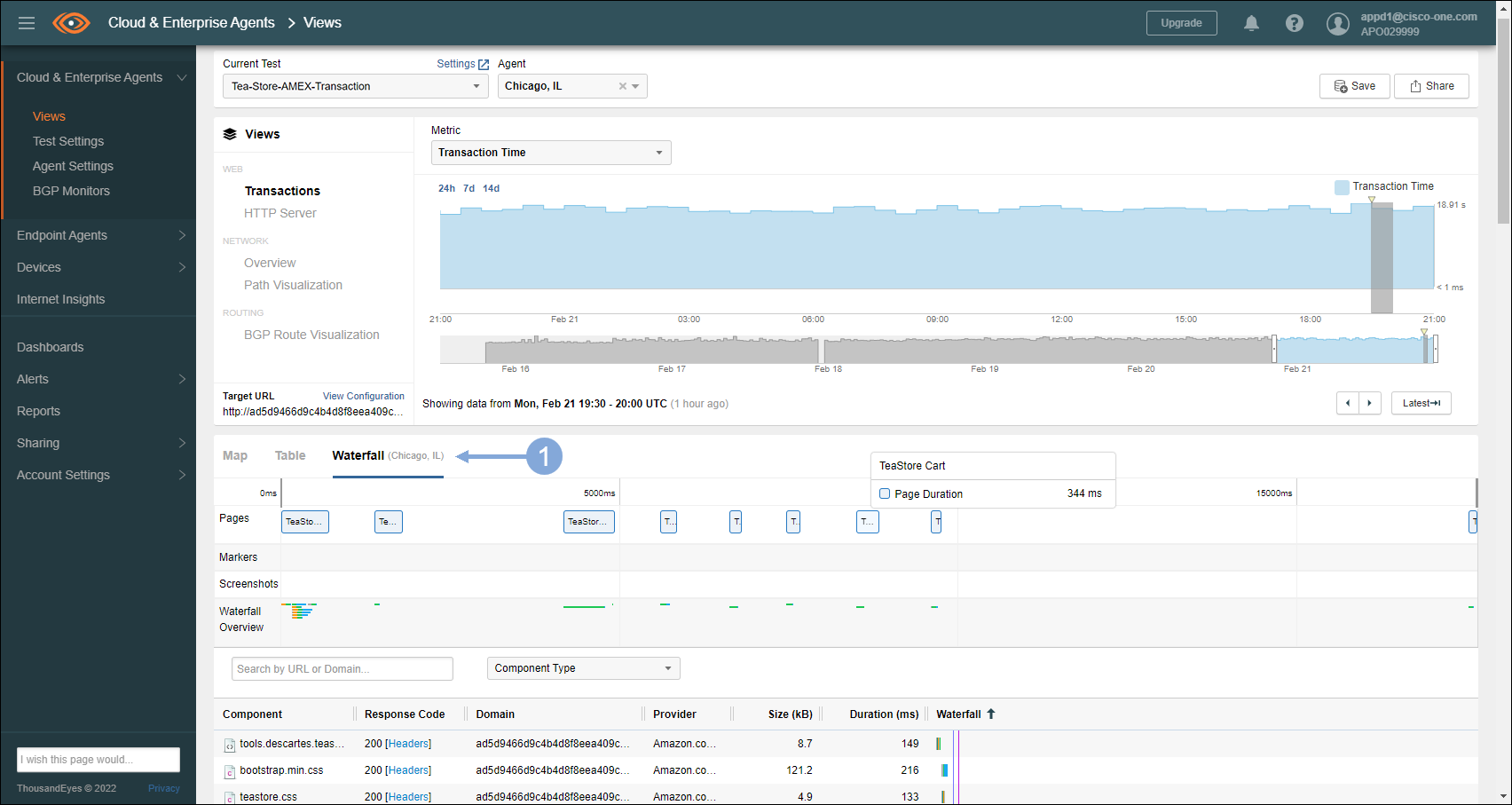This screenshot has height=805, width=1512.
Task: Open the Current Test dropdown
Action: tap(355, 86)
